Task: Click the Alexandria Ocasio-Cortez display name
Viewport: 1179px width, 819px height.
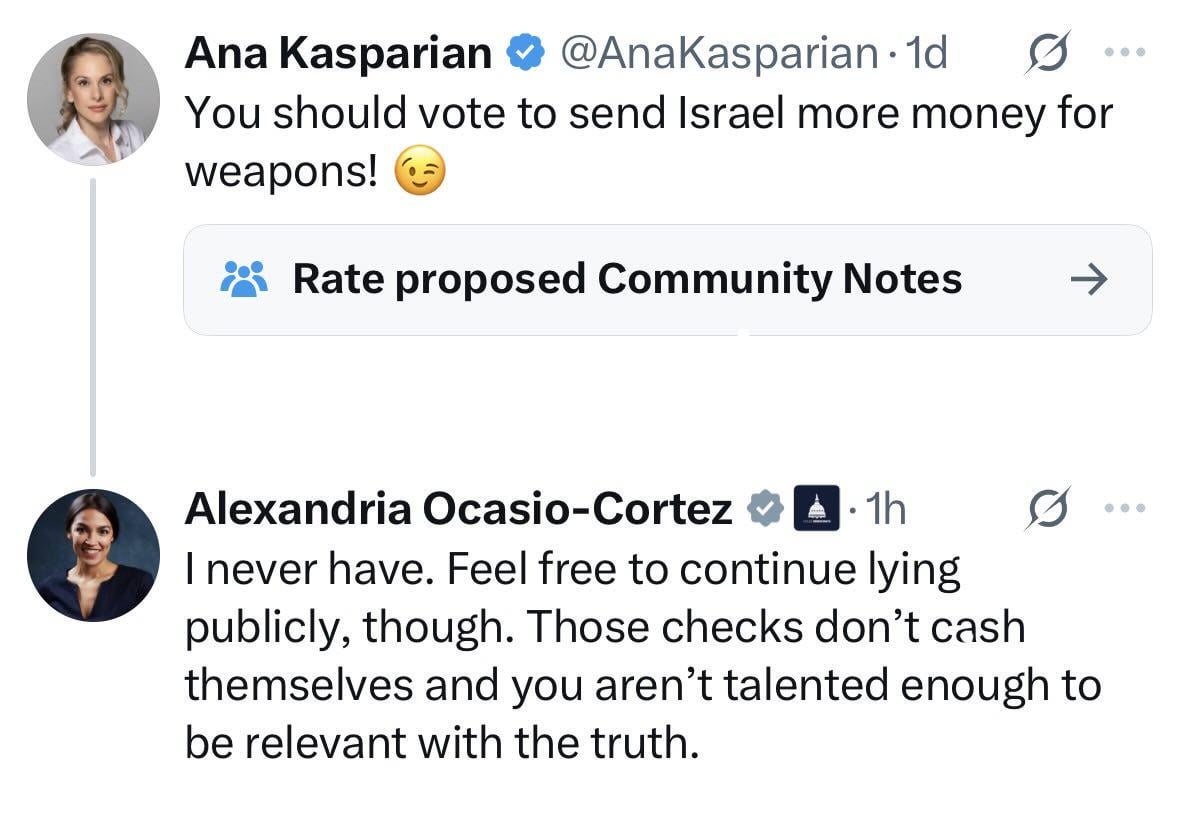Action: tap(459, 509)
